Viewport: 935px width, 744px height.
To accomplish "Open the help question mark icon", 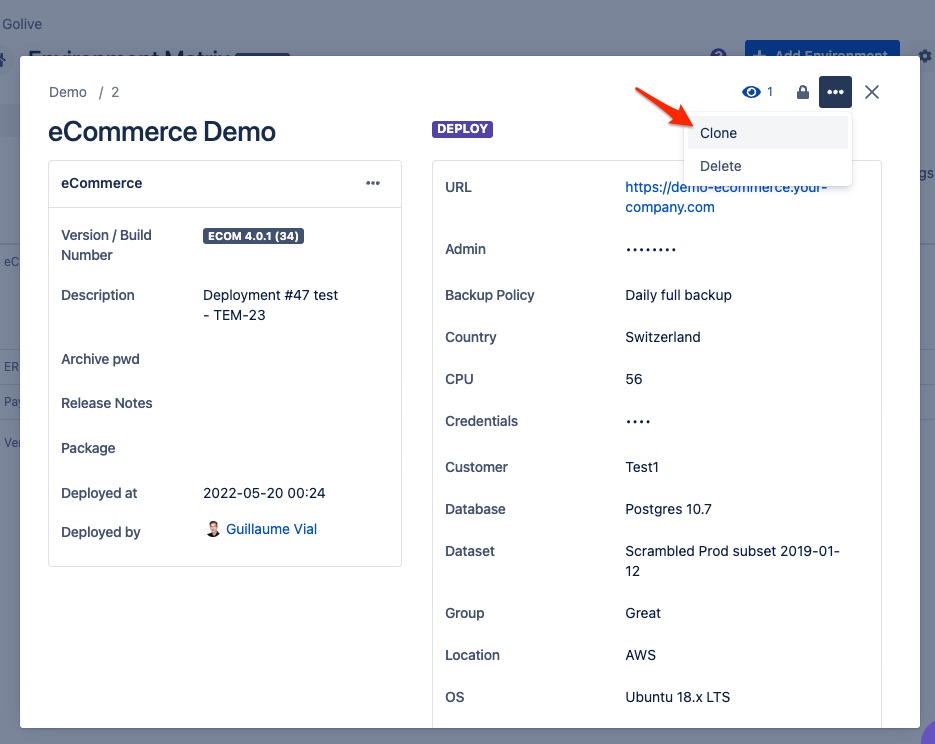I will [717, 55].
